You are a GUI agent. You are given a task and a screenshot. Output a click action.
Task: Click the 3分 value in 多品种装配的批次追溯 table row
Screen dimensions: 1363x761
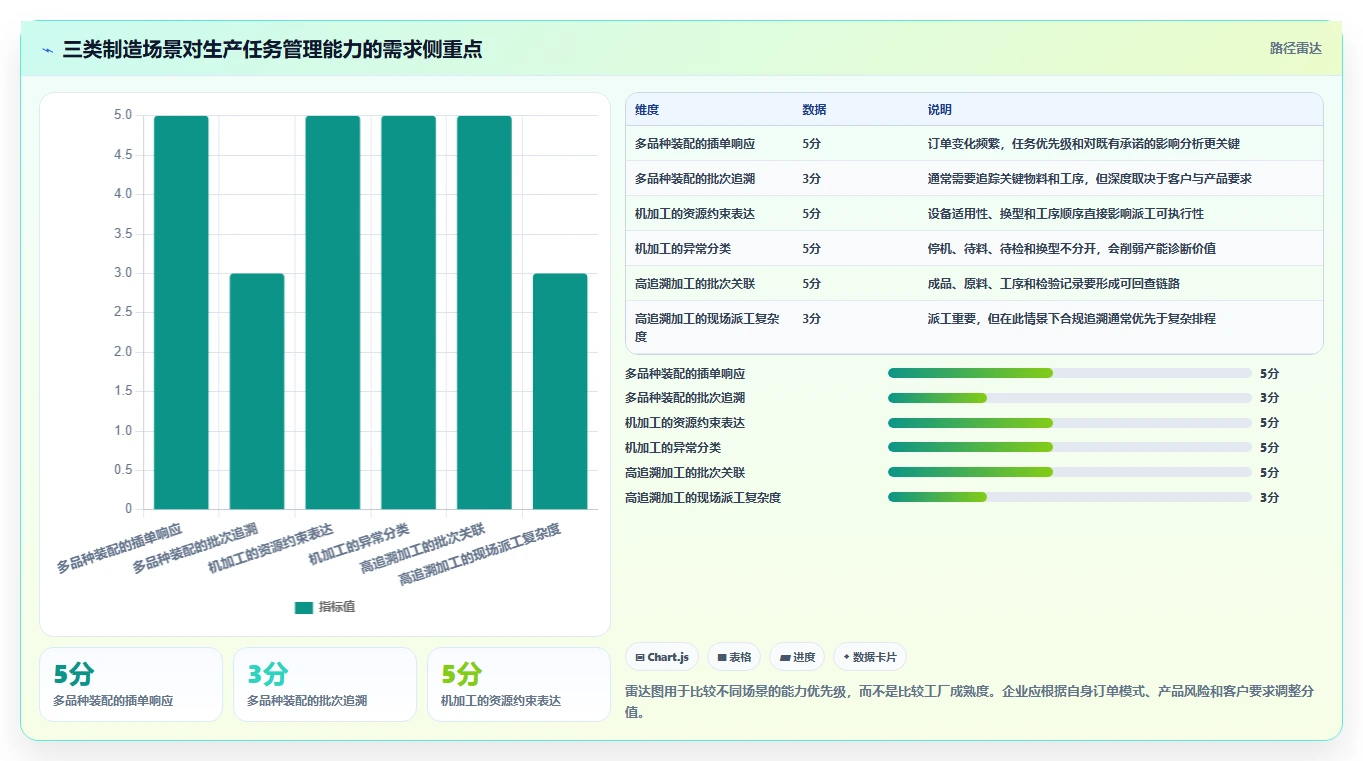point(811,179)
